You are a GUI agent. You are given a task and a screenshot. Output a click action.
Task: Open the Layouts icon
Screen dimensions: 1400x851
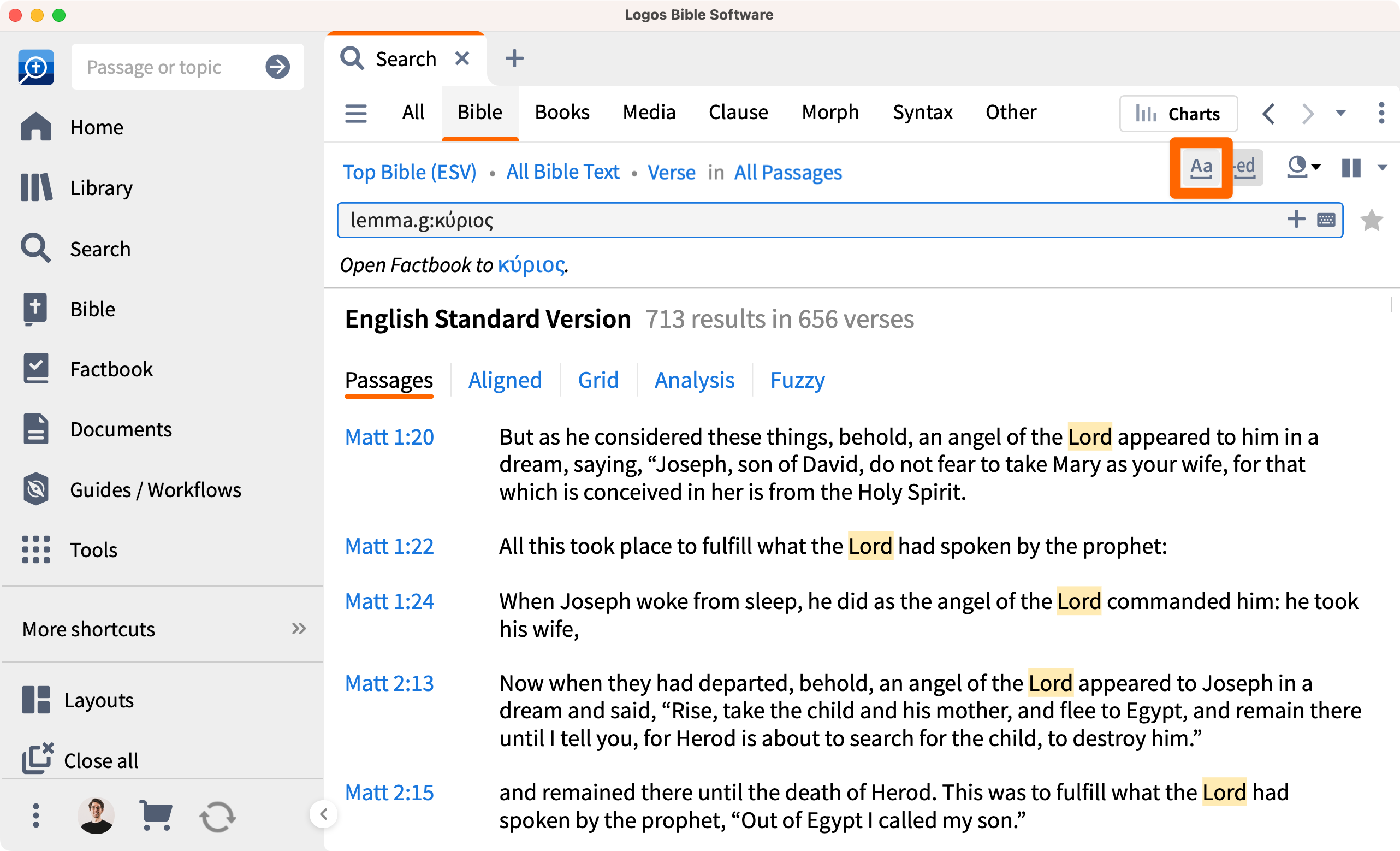click(36, 700)
